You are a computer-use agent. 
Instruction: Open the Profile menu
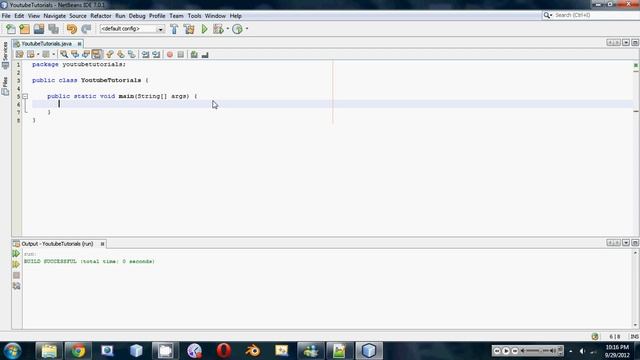click(x=157, y=16)
